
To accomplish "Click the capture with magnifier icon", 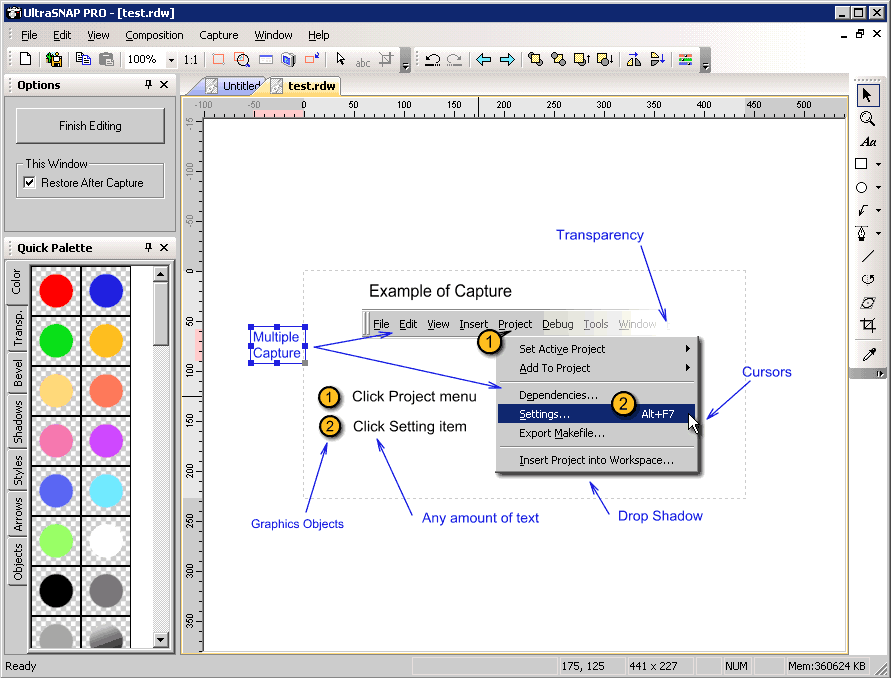I will (242, 59).
